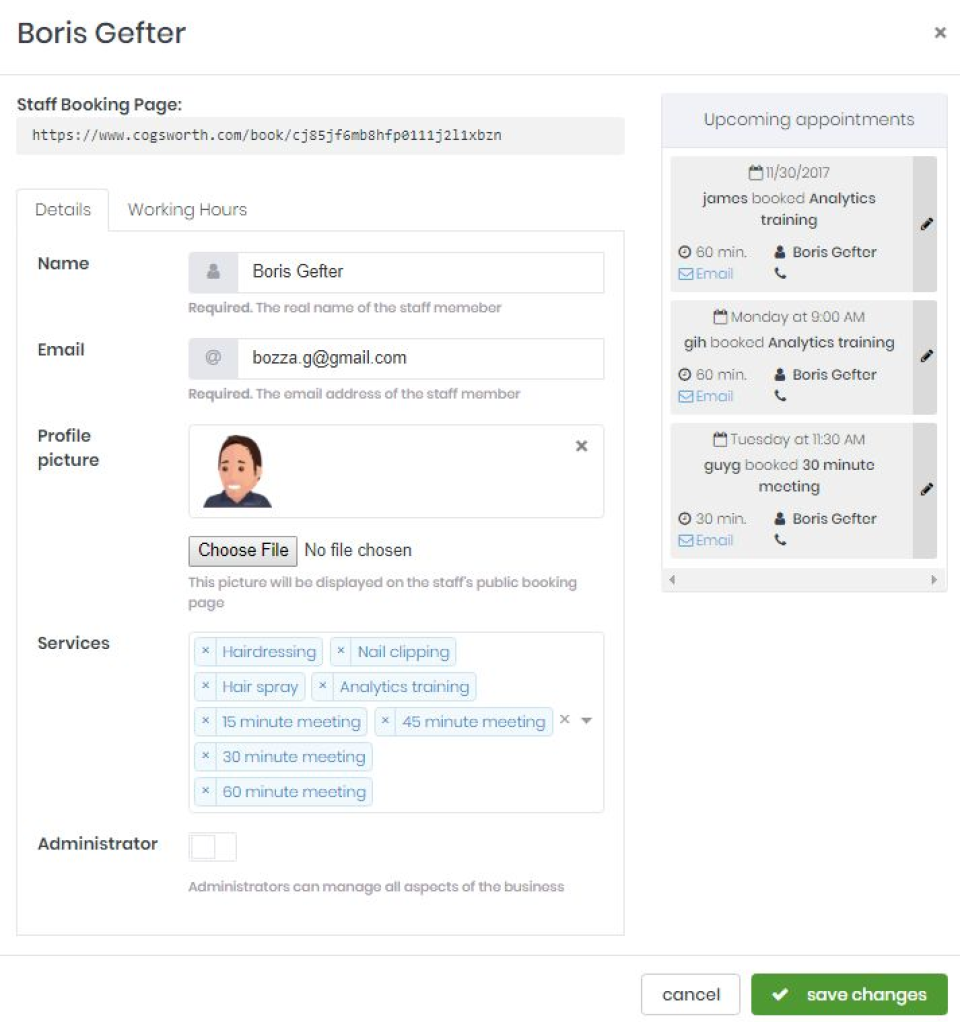960x1022 pixels.
Task: Remove the profile picture
Action: [581, 446]
